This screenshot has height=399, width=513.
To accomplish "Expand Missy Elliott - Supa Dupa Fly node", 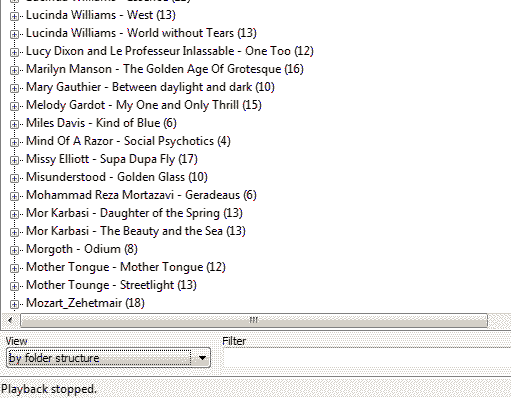I will [14, 160].
